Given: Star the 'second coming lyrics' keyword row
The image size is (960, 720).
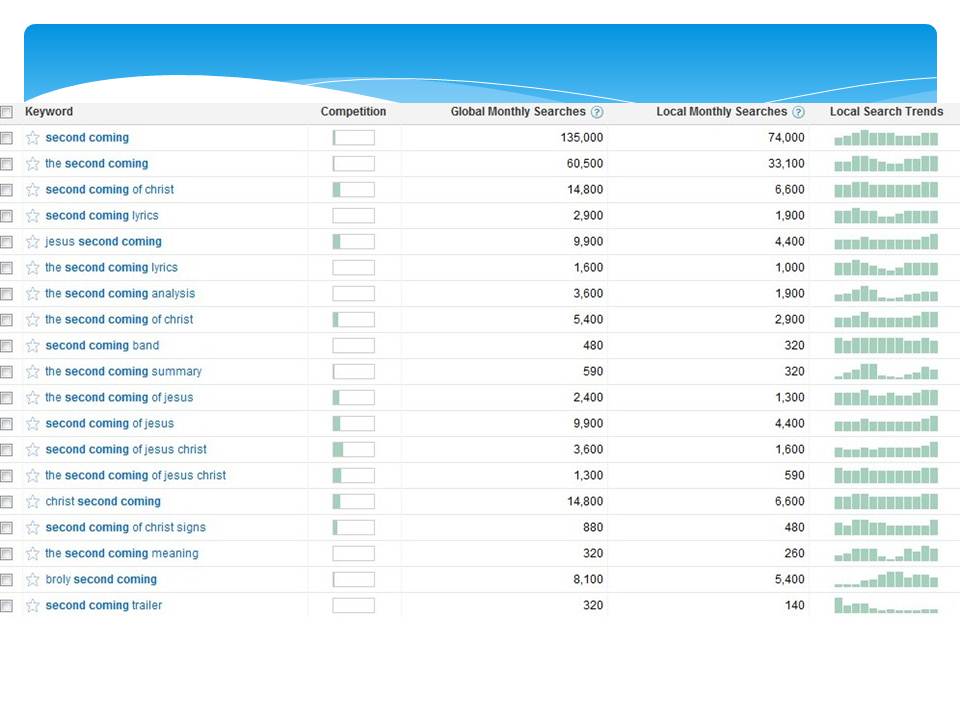Looking at the screenshot, I should (x=33, y=216).
